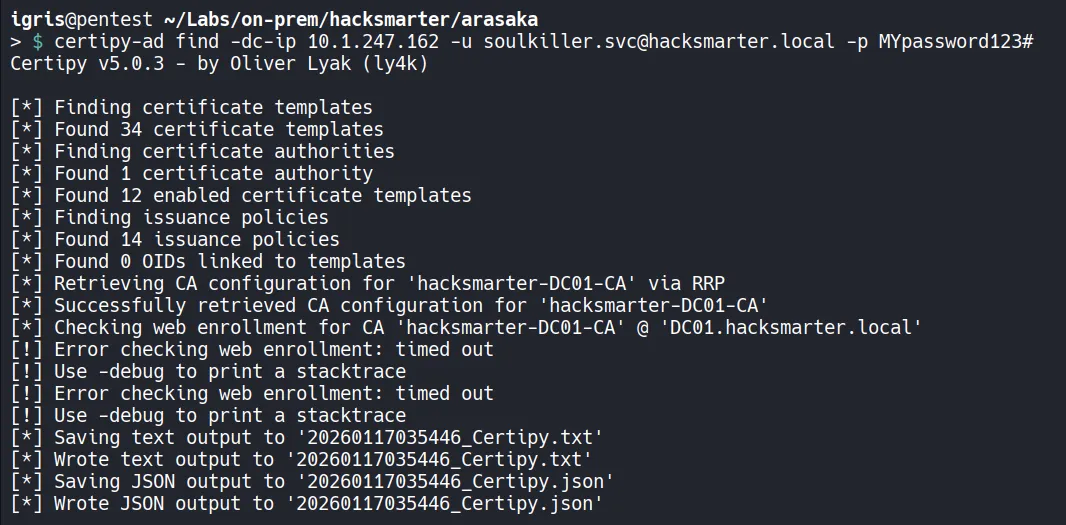Click the ~/Labs/on-prem/hacksmarter/arasaka working directory path
This screenshot has width=1066, height=525.
click(x=340, y=19)
